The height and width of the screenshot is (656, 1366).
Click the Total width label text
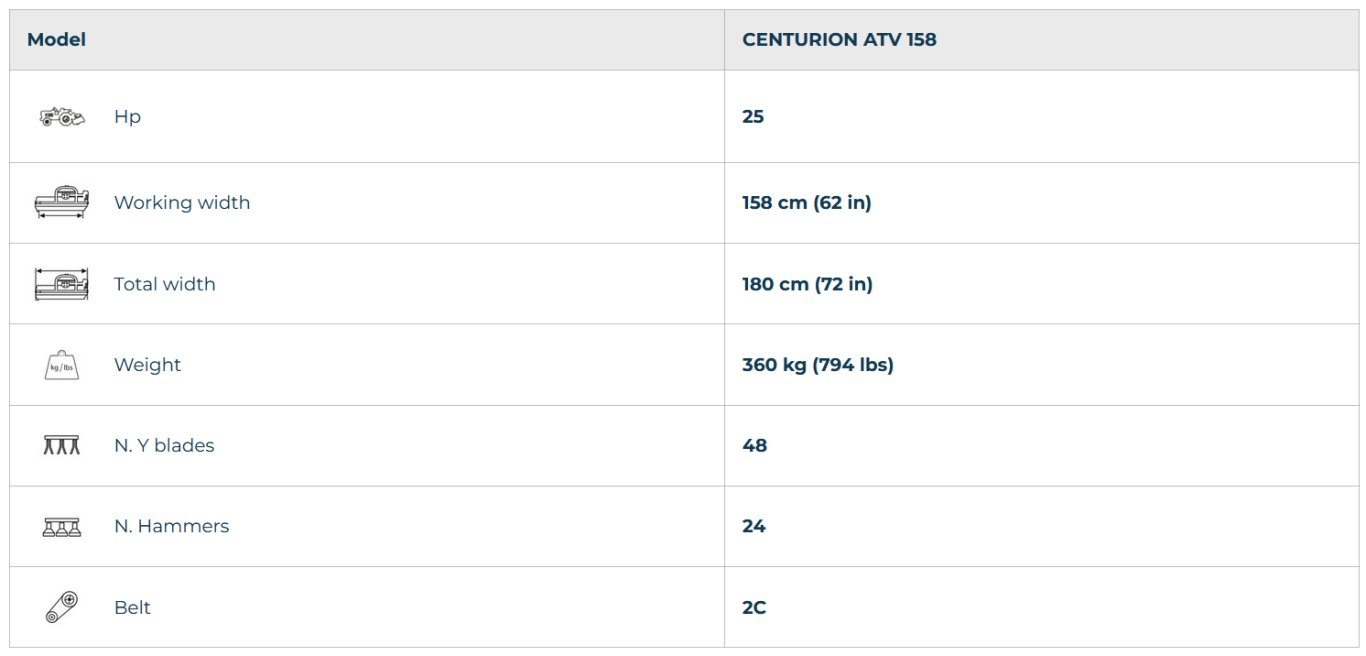164,284
